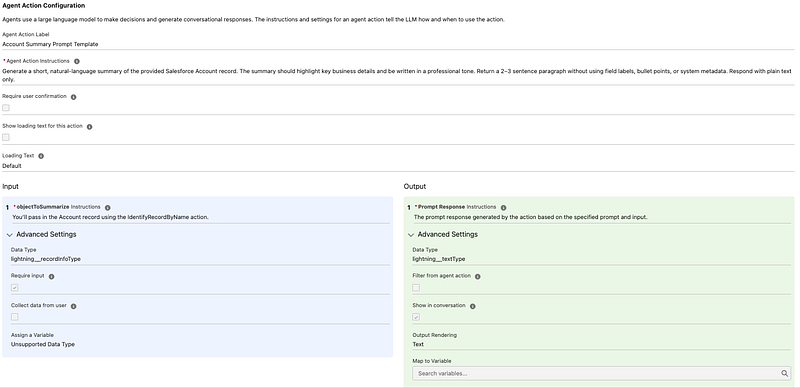Click info icon beside Prompt Response Instructions
This screenshot has width=800, height=388.
(x=504, y=208)
